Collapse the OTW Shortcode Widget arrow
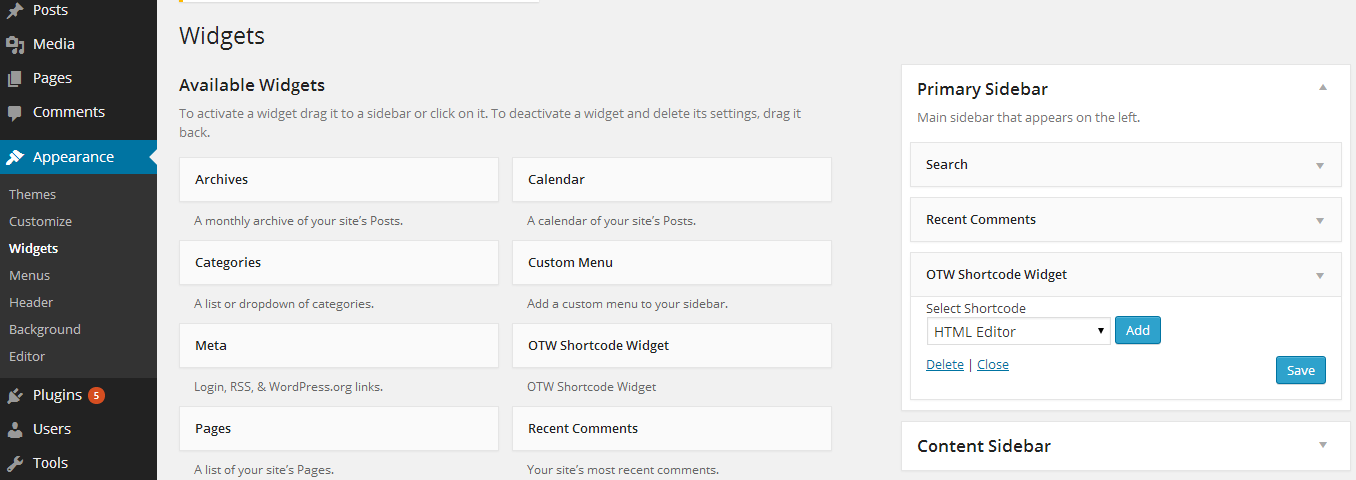Screen dimensions: 1356x480 coord(1320,275)
